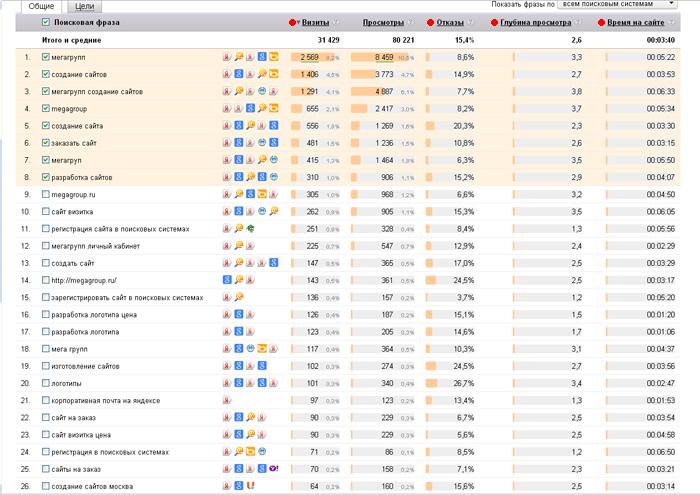Click the Поисковая фраза column header
The height and width of the screenshot is (495, 700).
point(87,22)
